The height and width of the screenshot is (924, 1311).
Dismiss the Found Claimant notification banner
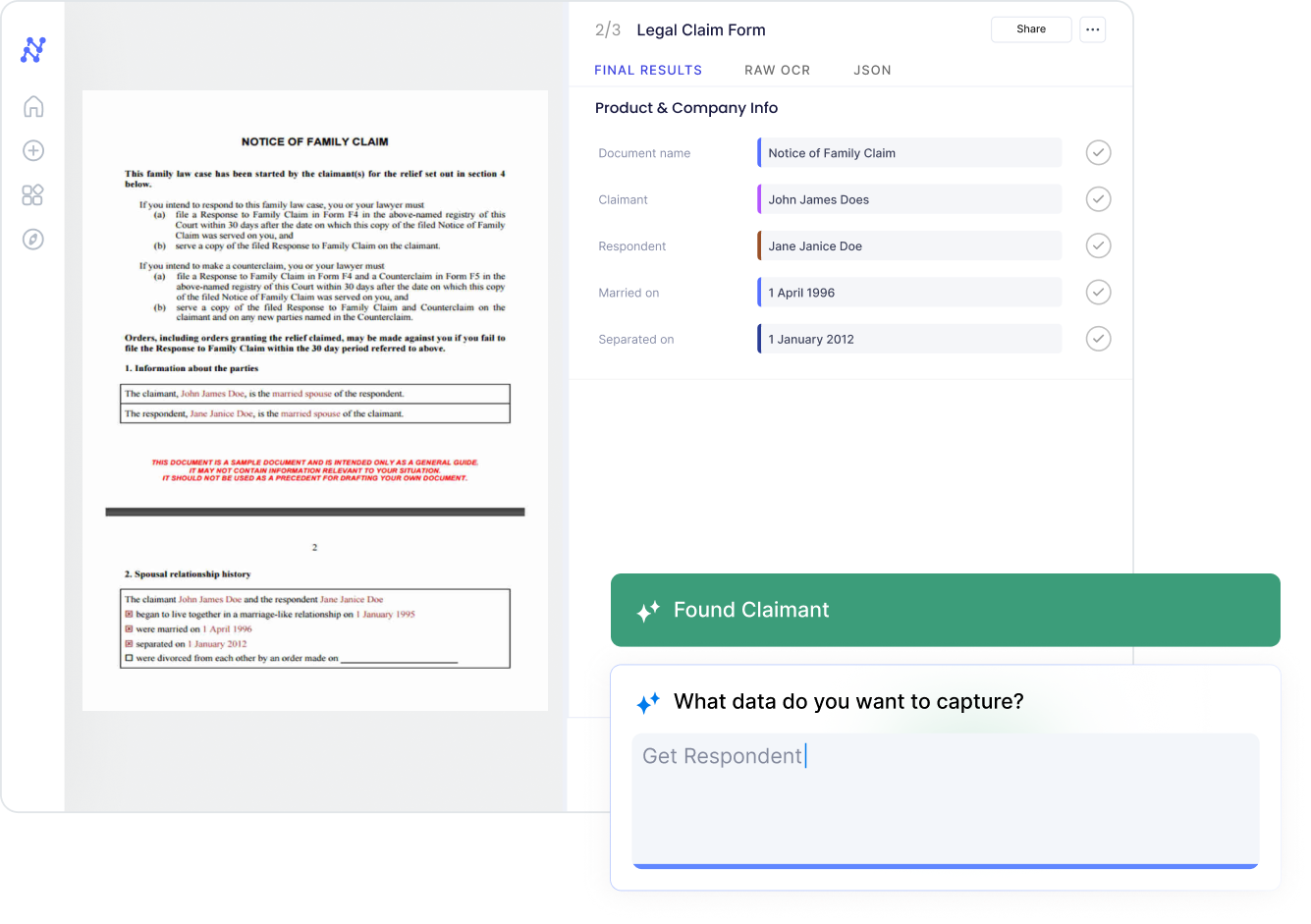(944, 610)
